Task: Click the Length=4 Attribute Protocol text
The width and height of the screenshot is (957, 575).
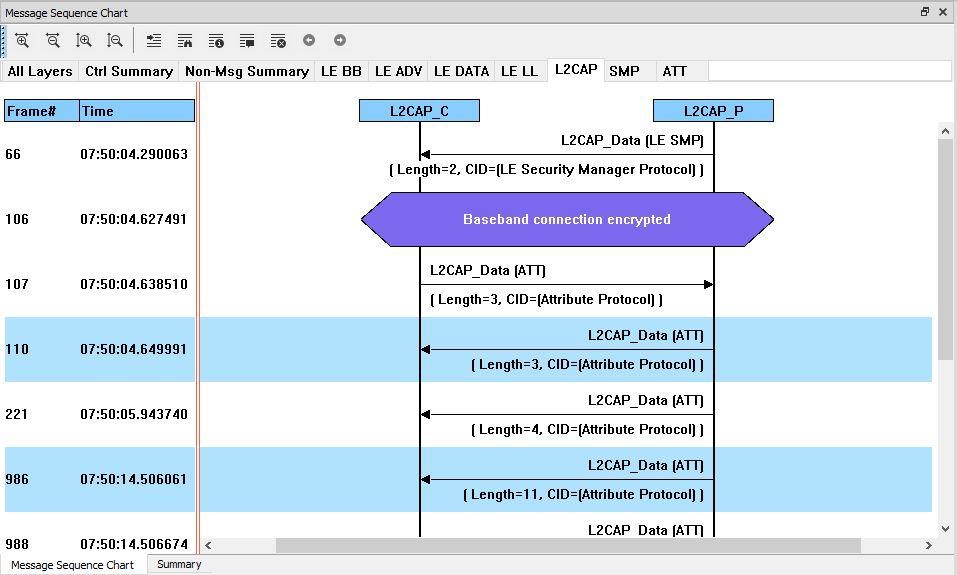Action: point(587,430)
